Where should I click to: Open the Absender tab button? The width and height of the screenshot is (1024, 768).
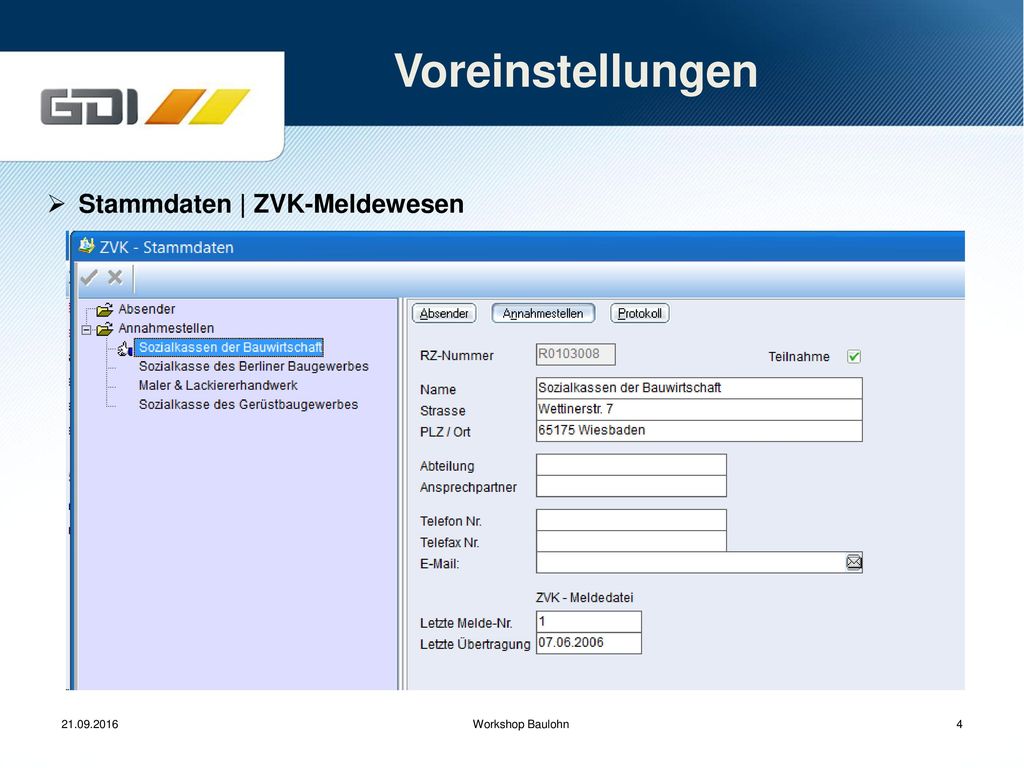(444, 313)
